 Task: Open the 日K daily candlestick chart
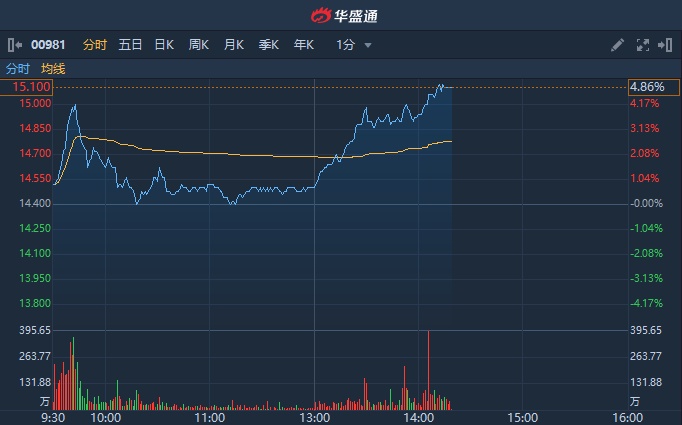(x=164, y=45)
